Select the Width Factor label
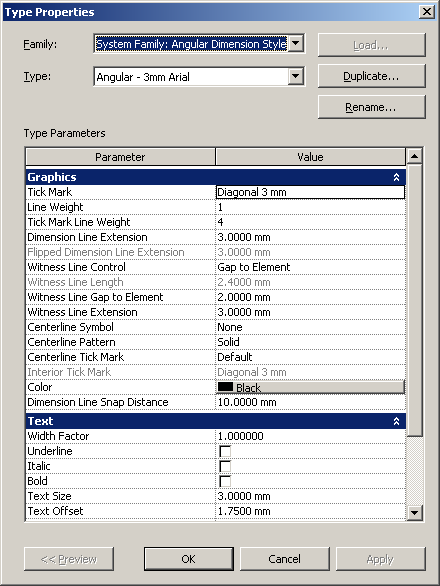Image resolution: width=440 pixels, height=586 pixels. click(58, 436)
